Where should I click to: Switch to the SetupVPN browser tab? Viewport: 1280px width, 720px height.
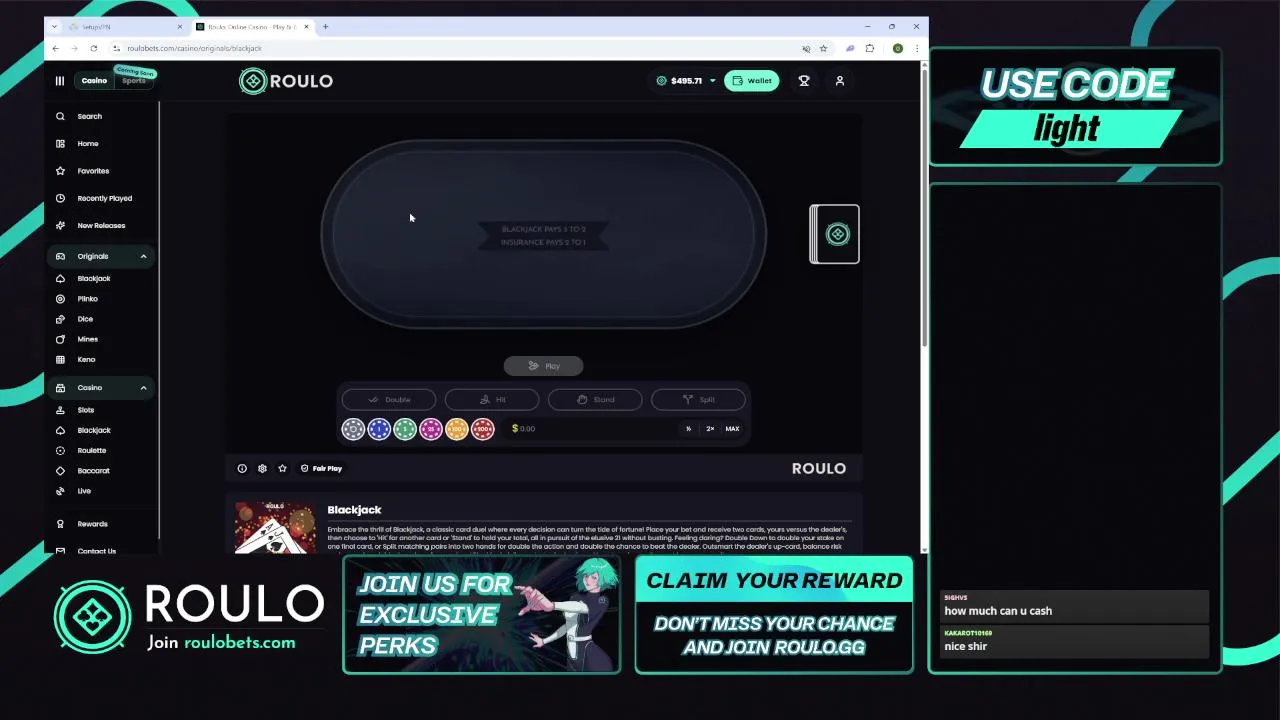[x=120, y=27]
